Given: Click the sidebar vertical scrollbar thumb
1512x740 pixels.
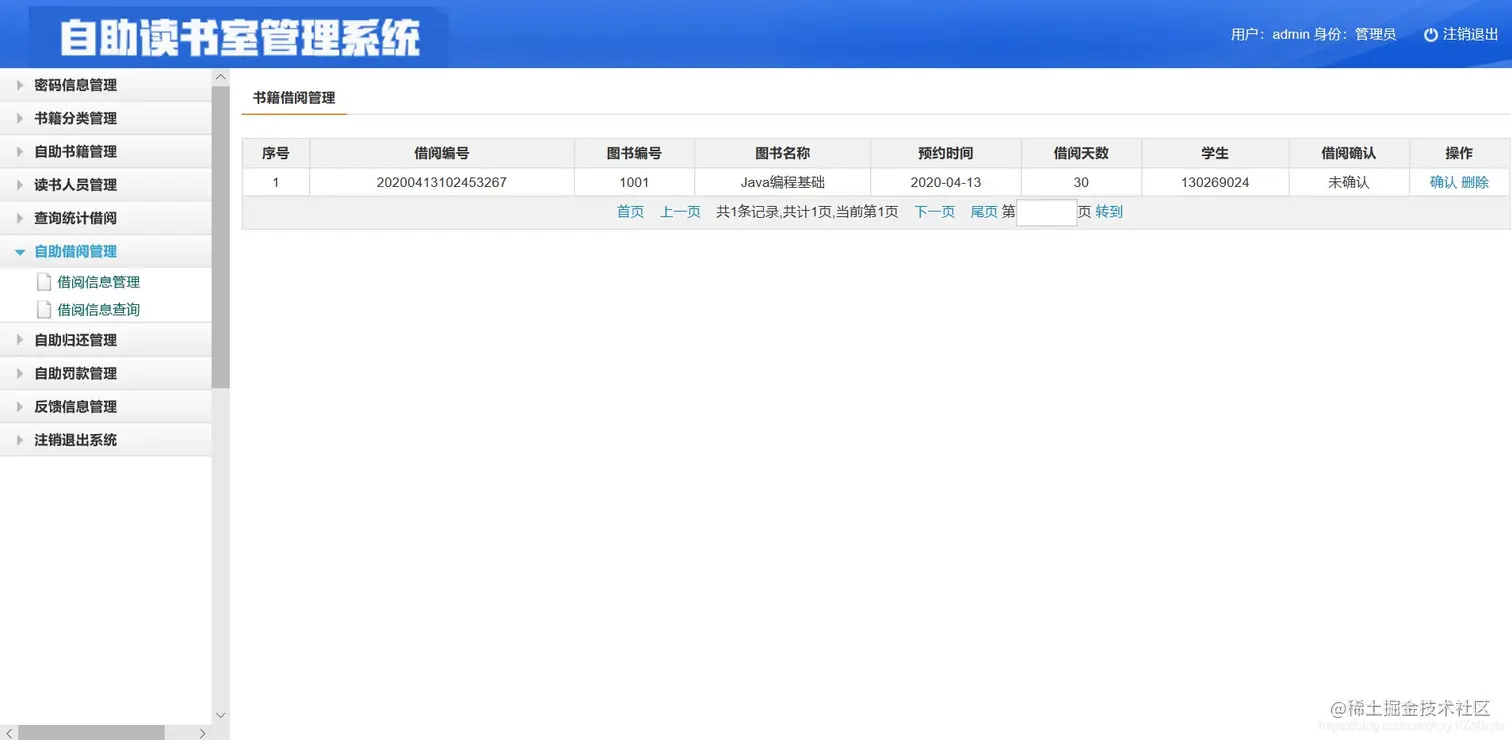Looking at the screenshot, I should 220,237.
